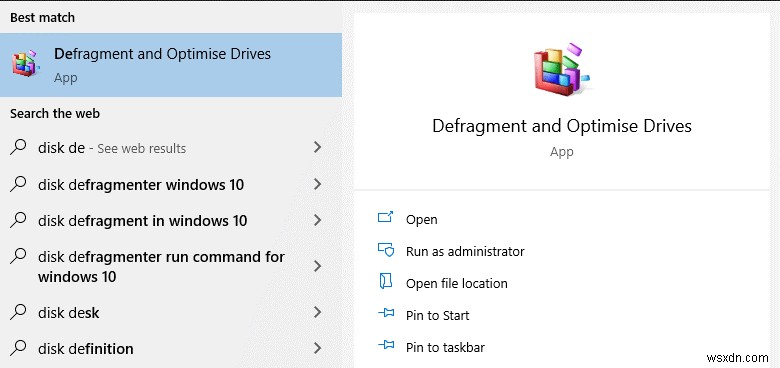The image size is (780, 368).
Task: Click the 'Best match' heading
Action: [42, 17]
